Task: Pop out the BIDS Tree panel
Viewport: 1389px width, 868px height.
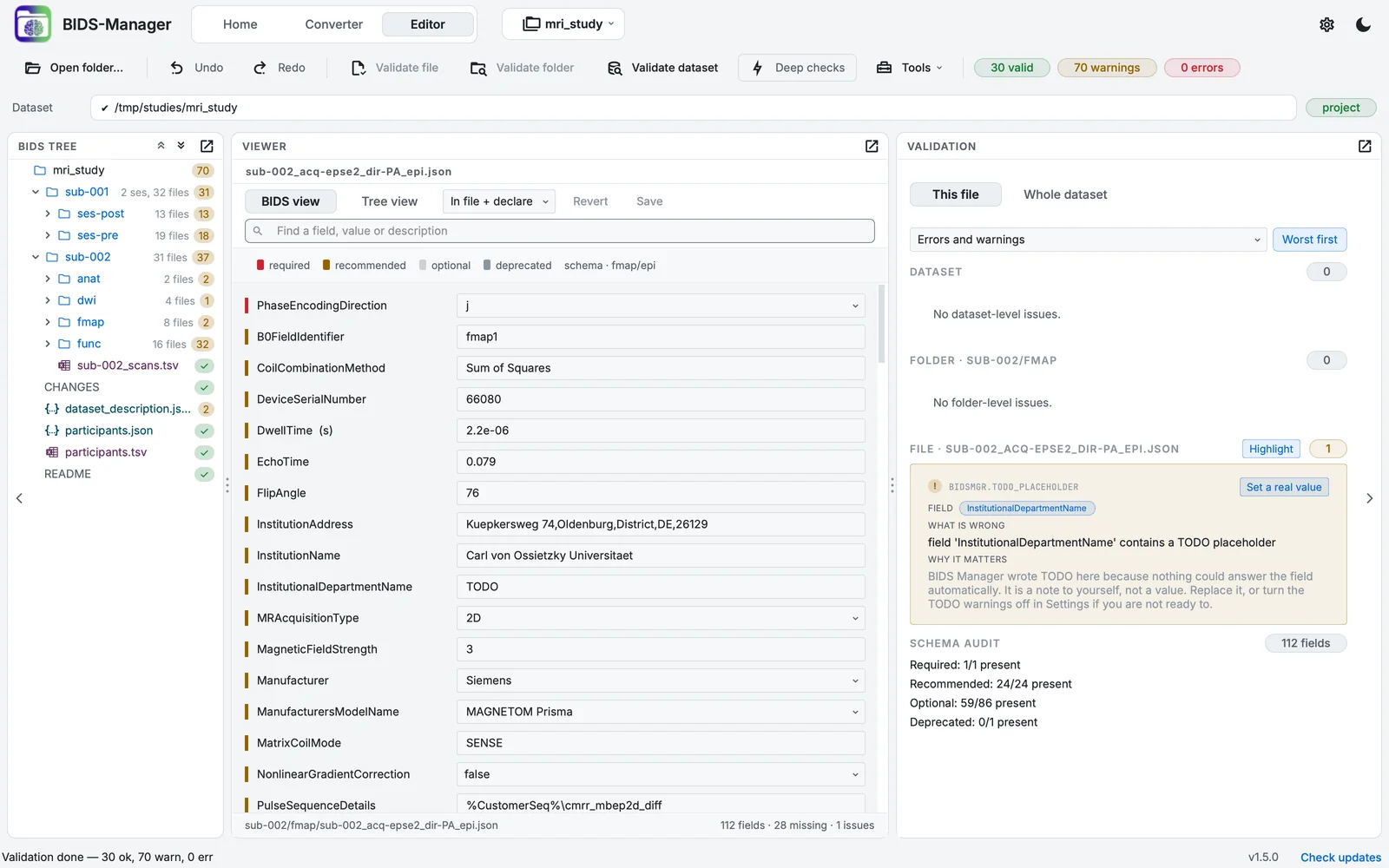Action: pyautogui.click(x=207, y=146)
